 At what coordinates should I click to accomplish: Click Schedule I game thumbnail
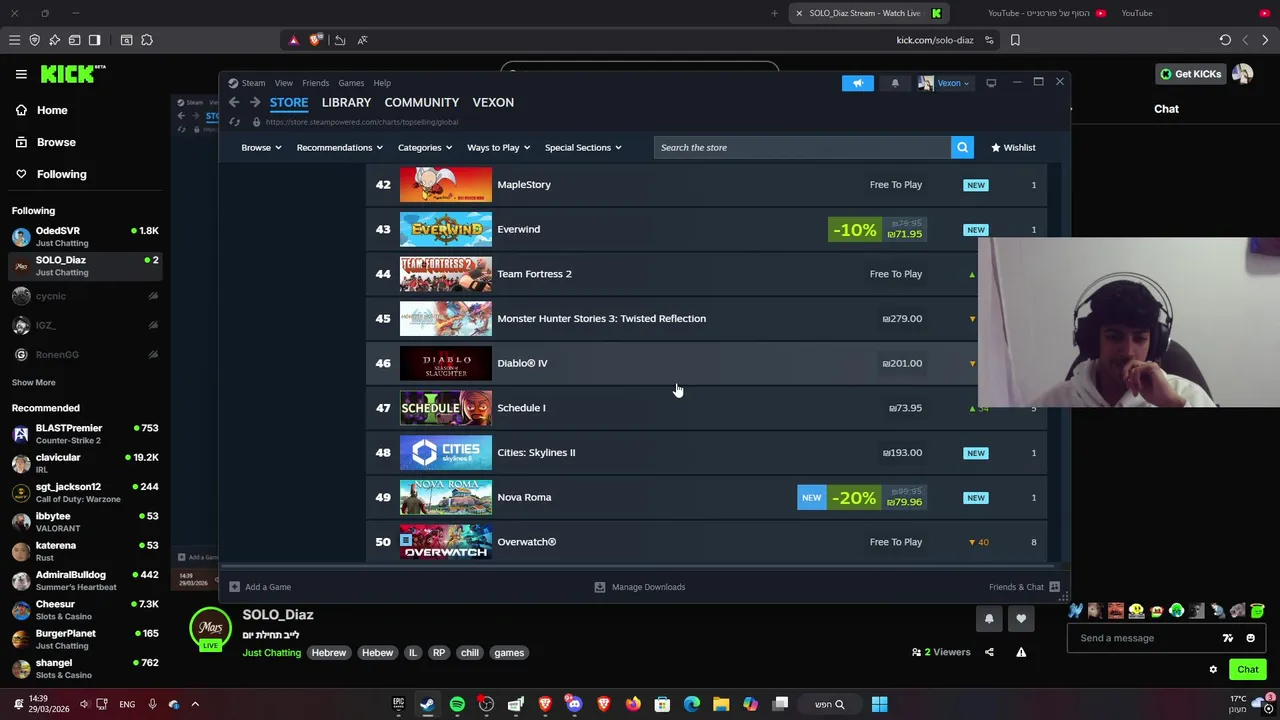pyautogui.click(x=446, y=408)
